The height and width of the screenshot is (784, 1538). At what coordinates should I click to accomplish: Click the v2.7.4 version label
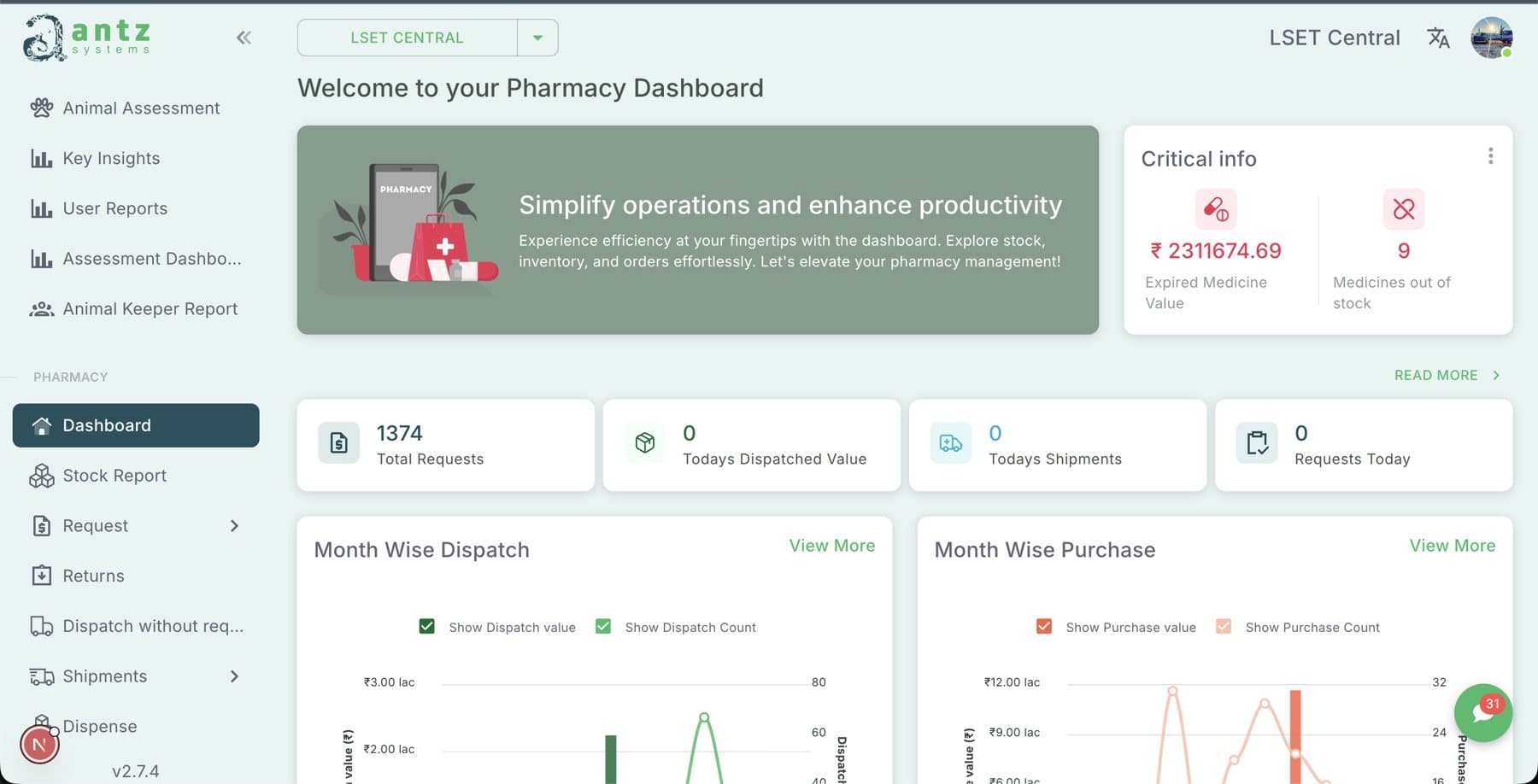pyautogui.click(x=136, y=771)
